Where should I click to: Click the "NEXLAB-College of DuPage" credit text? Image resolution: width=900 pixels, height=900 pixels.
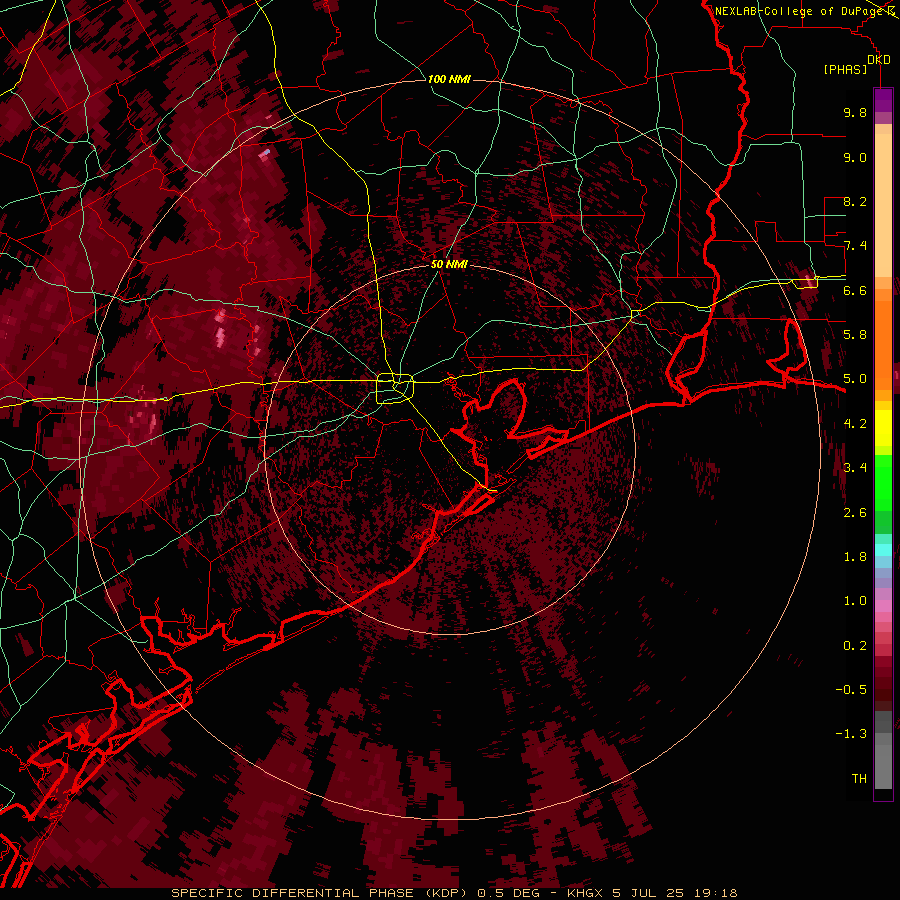800,11
